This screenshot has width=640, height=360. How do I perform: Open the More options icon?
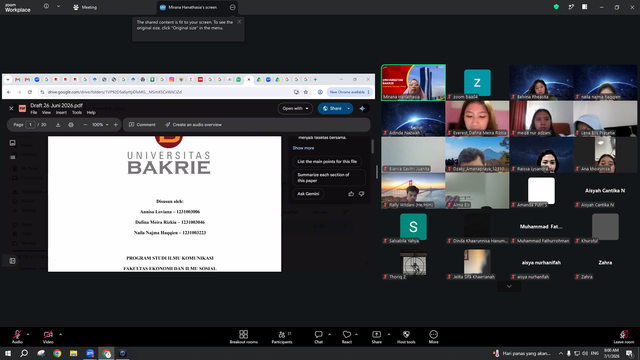[x=433, y=337]
